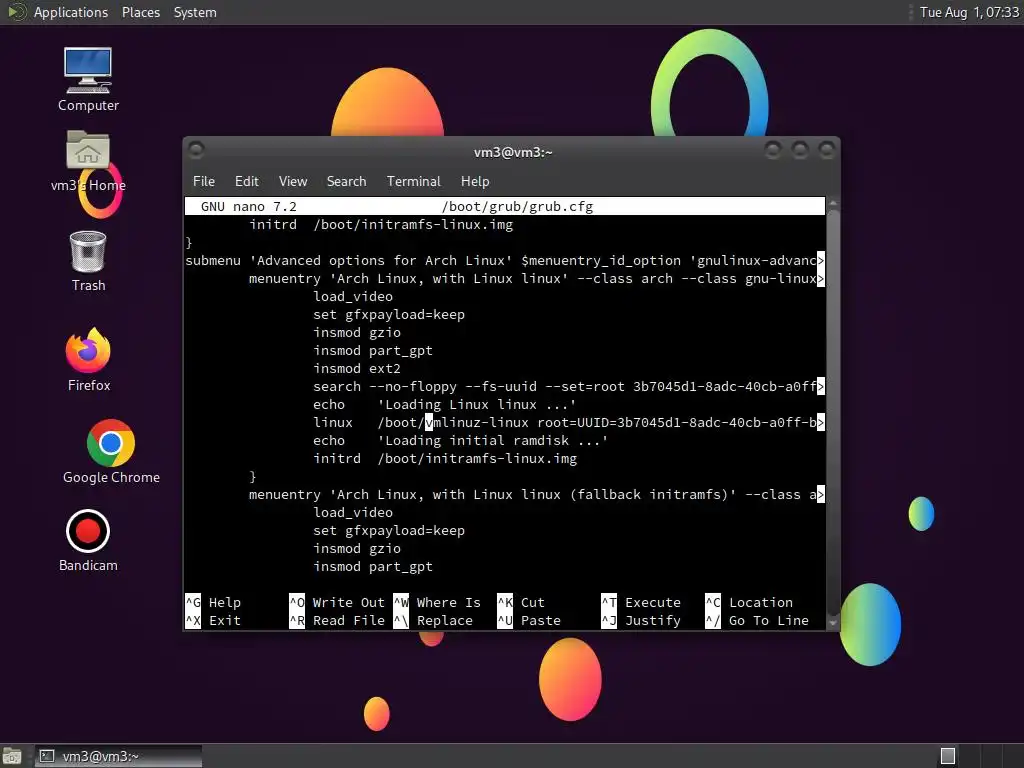
Task: Open the Bandicam recorder icon
Action: pyautogui.click(x=88, y=540)
